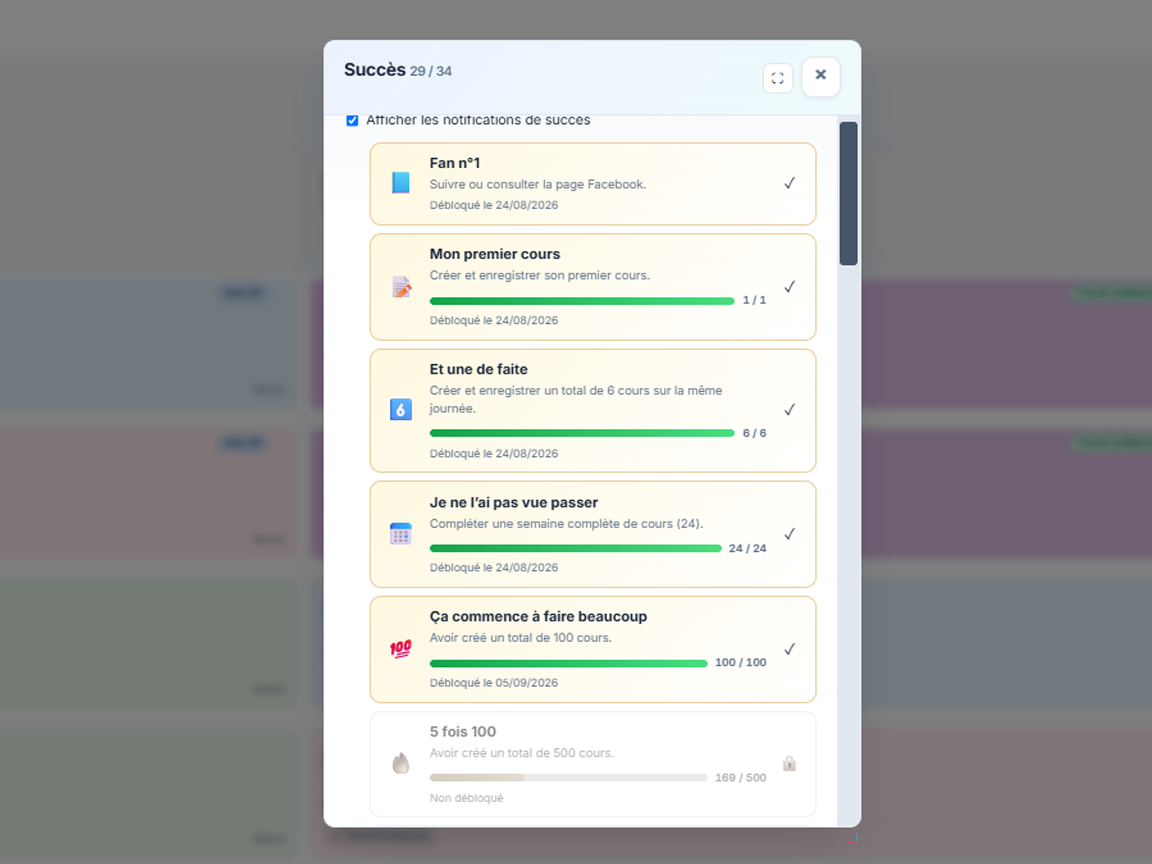Image resolution: width=1152 pixels, height=864 pixels.
Task: Click the checkmark on the Fan n°1 card
Action: pos(789,183)
